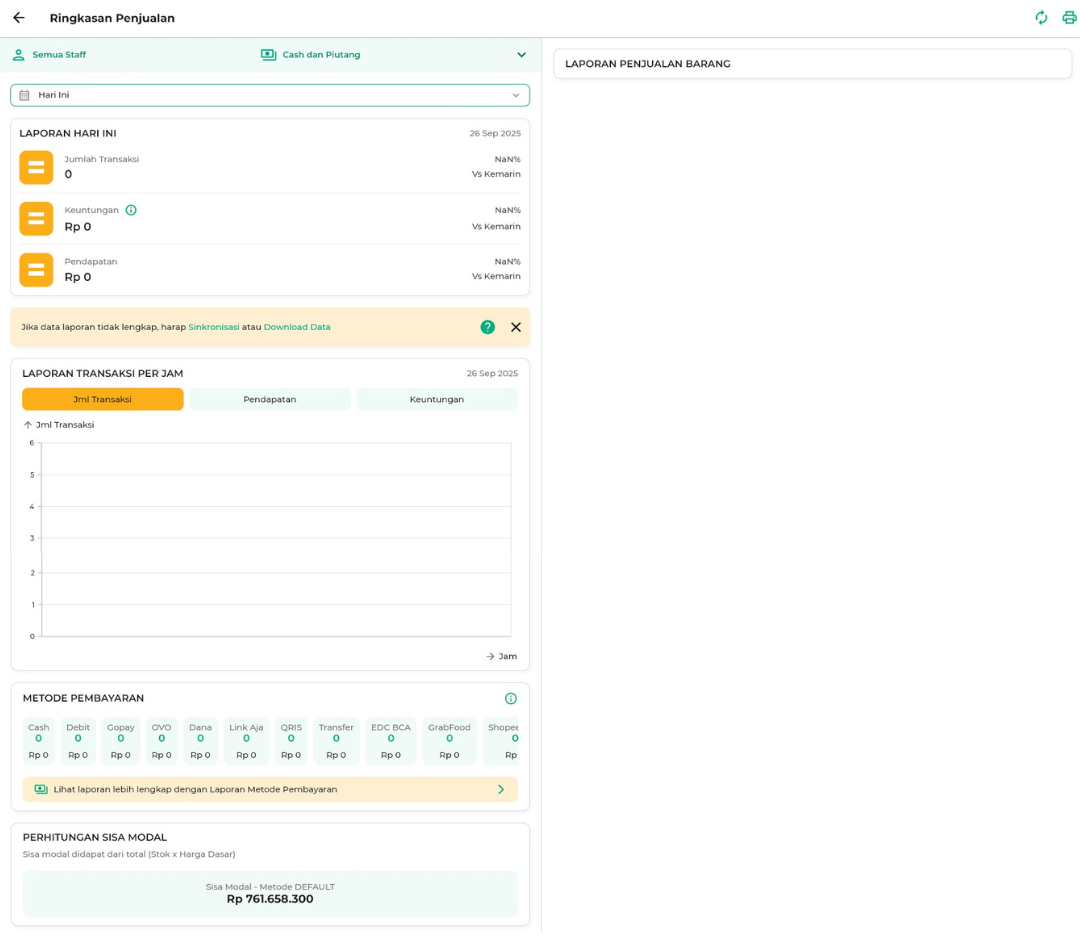Switch to Pendapatan chart tab

tap(270, 399)
